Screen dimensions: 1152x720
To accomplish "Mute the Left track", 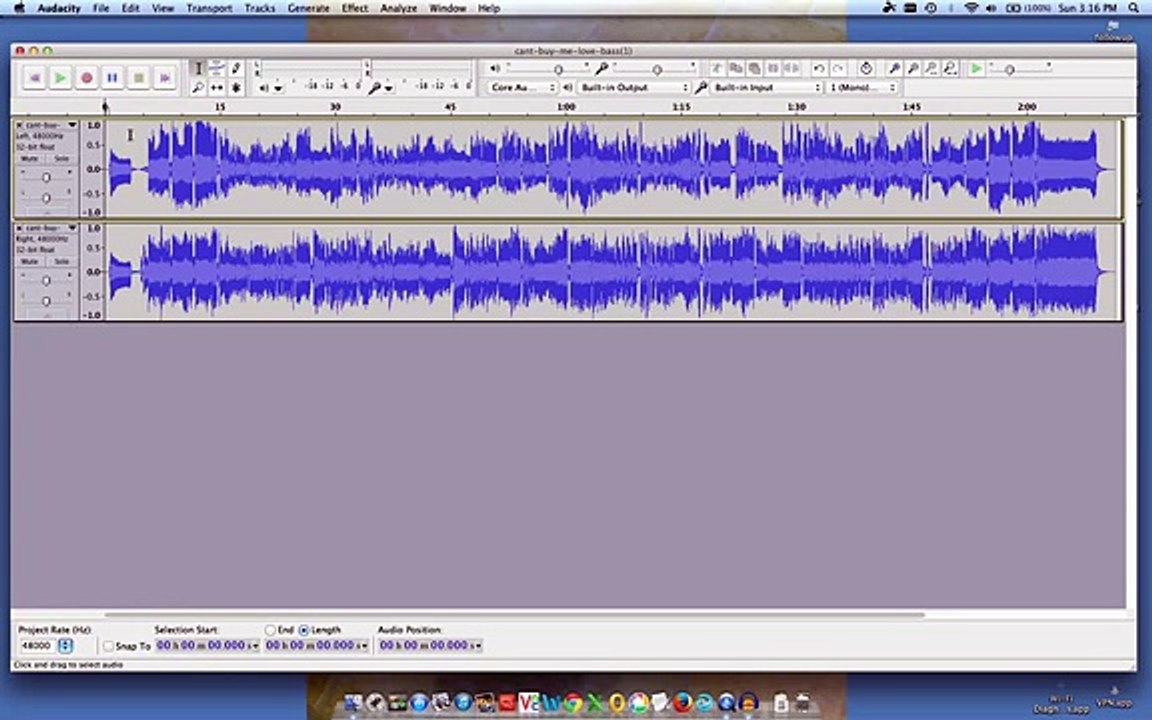I will 29,159.
